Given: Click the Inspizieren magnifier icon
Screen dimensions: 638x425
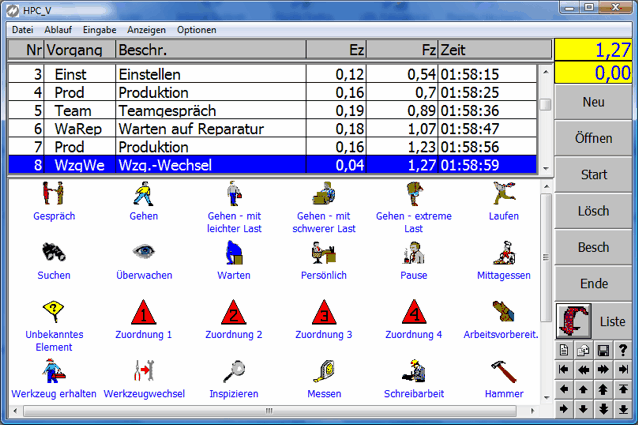Looking at the screenshot, I should coord(233,371).
